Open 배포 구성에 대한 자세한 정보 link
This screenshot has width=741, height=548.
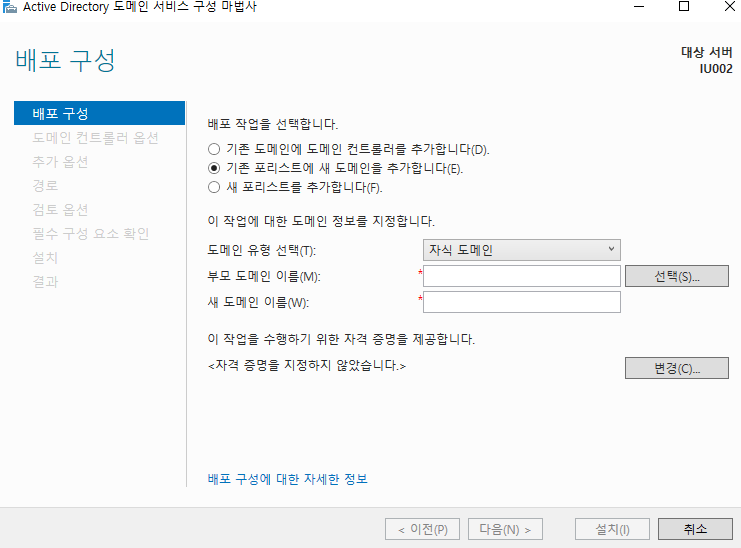pyautogui.click(x=287, y=479)
